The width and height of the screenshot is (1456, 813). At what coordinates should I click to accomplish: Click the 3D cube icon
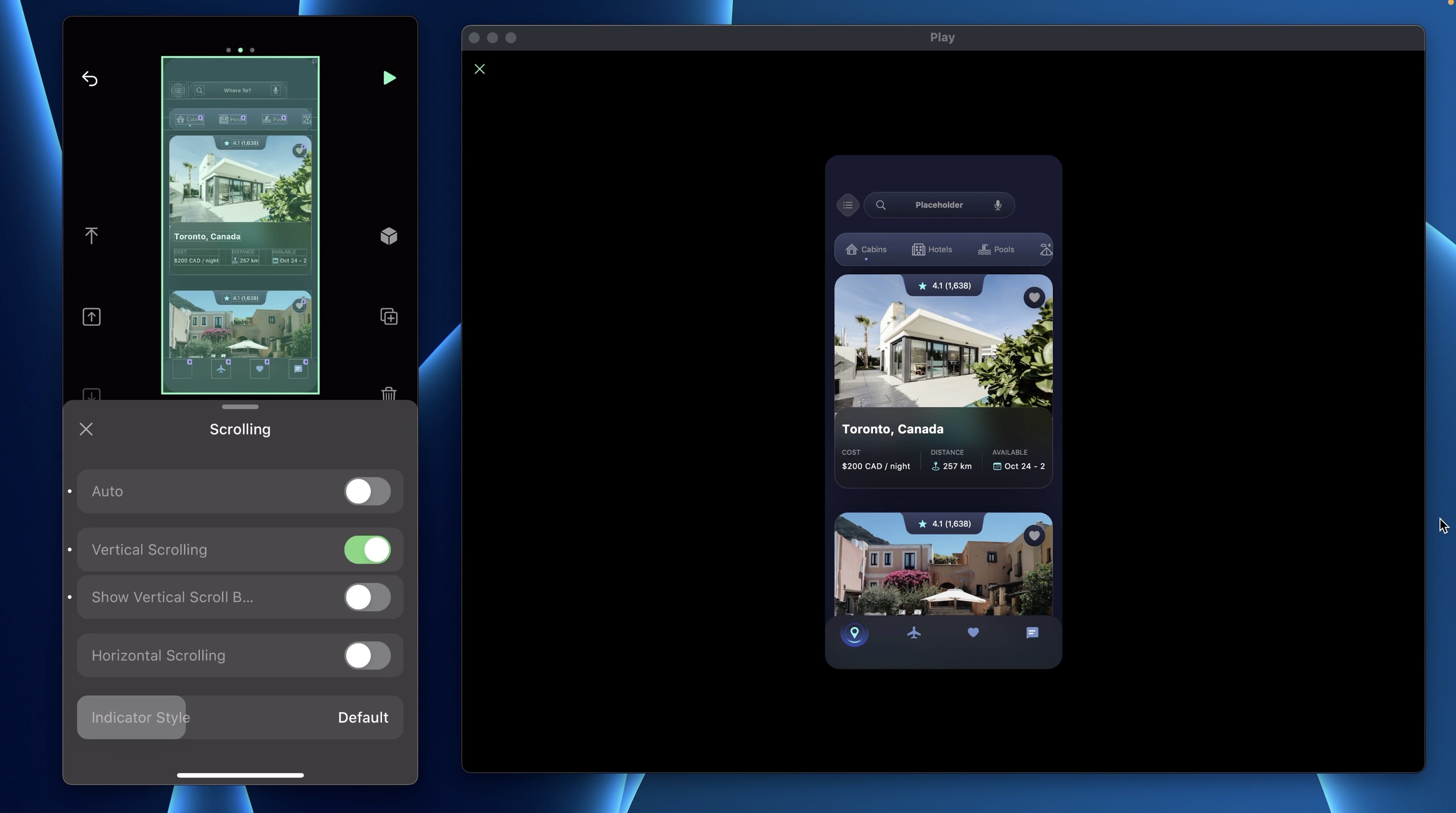tap(389, 236)
